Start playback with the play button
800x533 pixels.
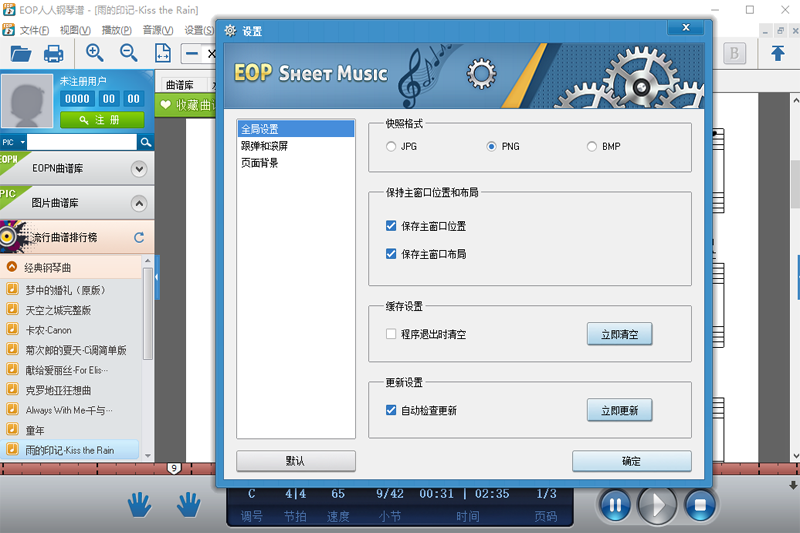tap(657, 505)
